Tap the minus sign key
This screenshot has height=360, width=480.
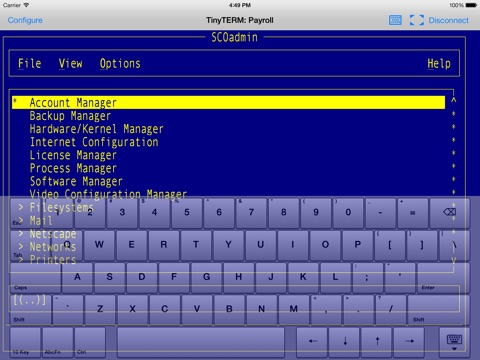(380, 212)
